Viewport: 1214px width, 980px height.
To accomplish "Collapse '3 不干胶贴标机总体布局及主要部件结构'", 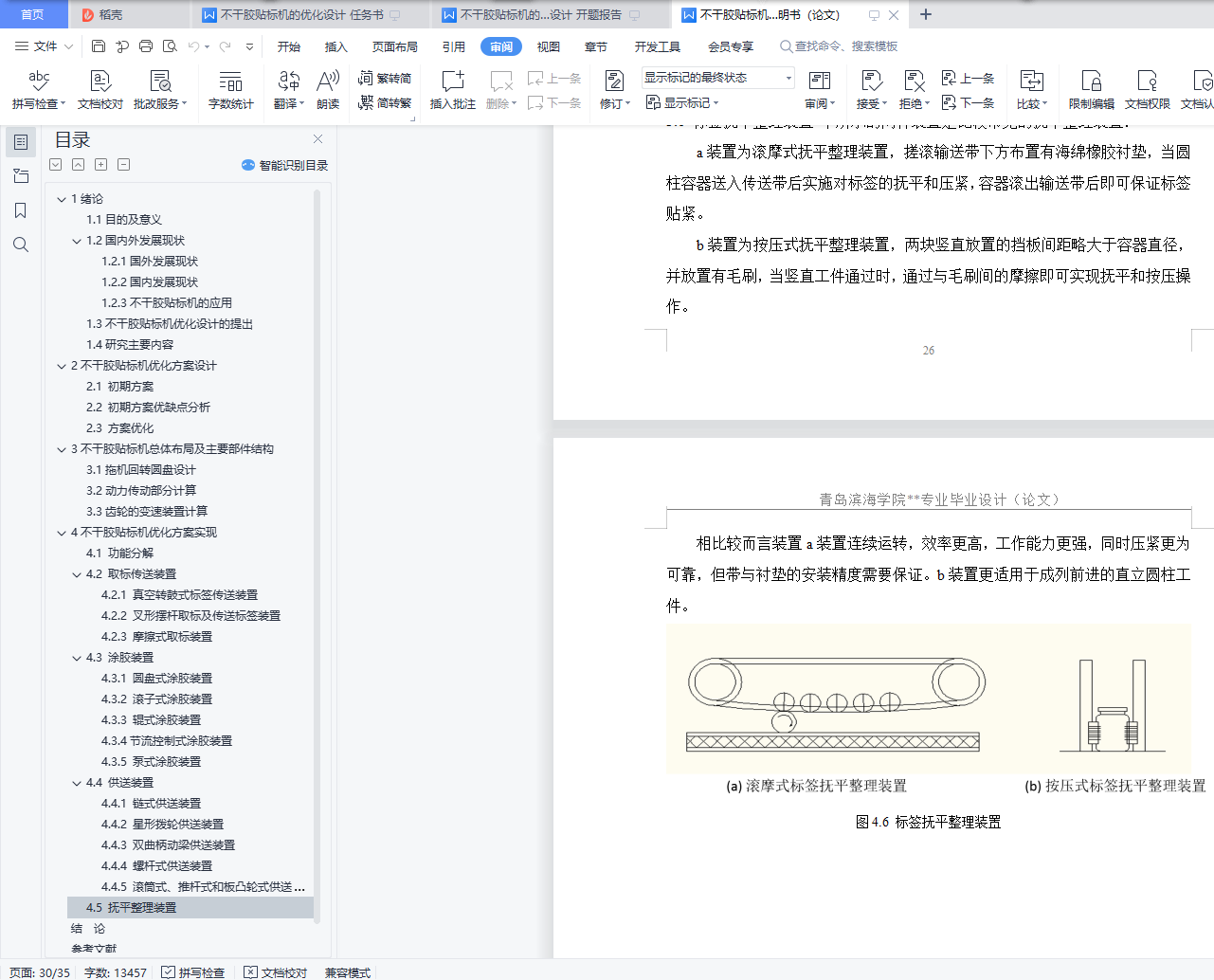I will 62,449.
